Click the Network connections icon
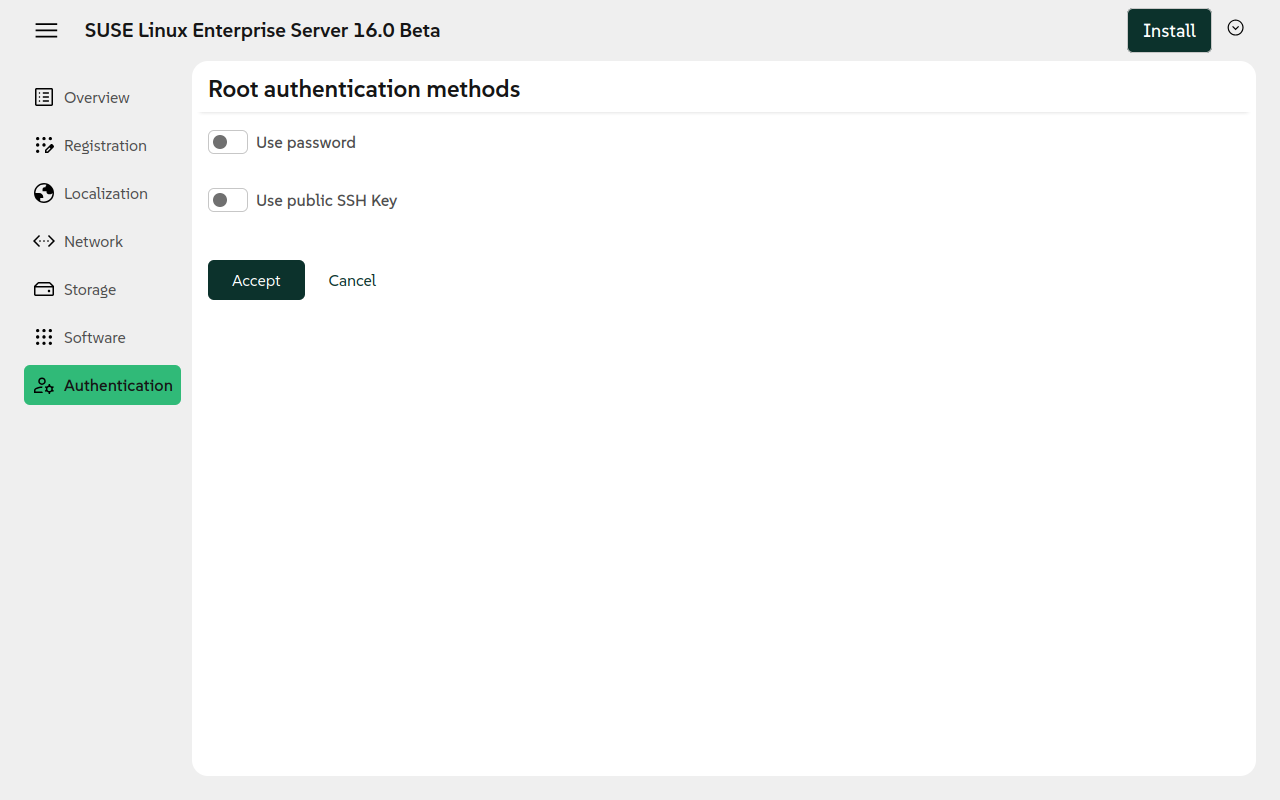Viewport: 1280px width, 800px height. click(x=44, y=241)
